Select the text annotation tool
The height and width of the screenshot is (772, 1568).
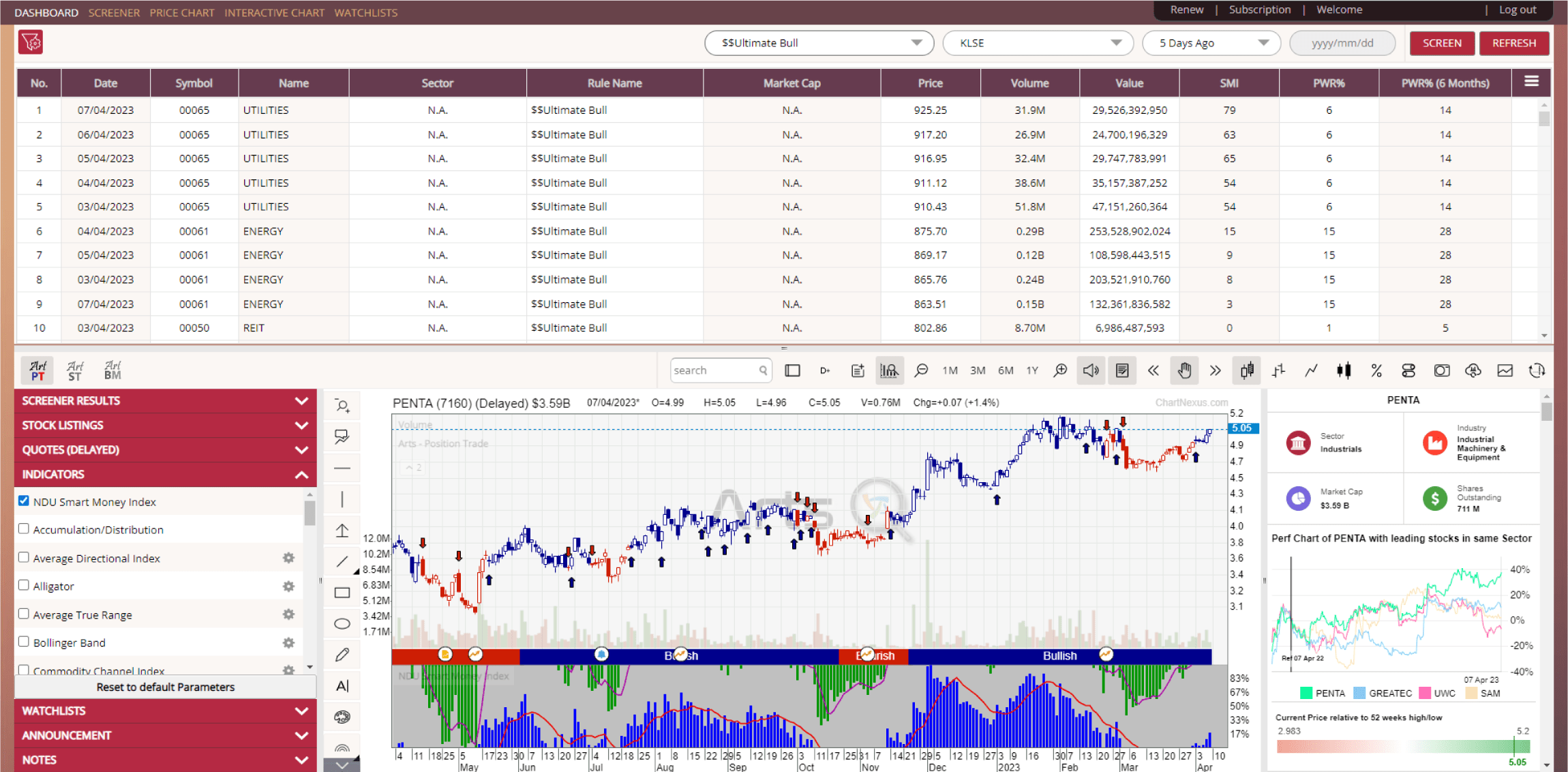pos(342,685)
